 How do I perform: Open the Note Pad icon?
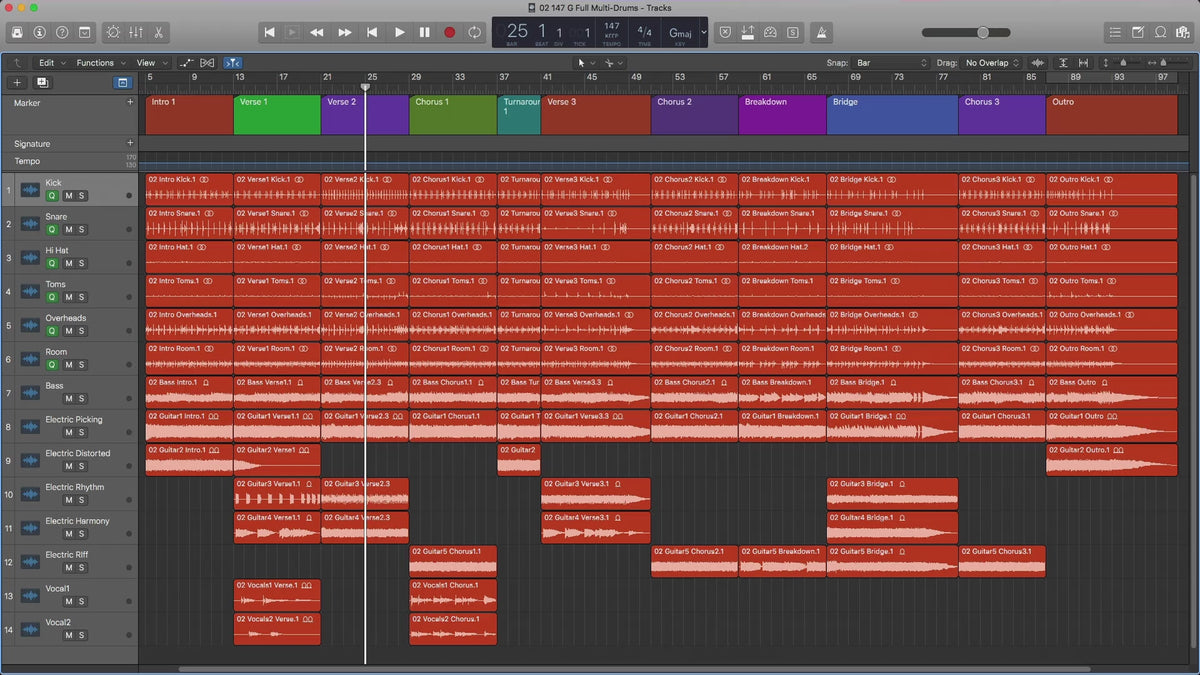tap(1138, 32)
